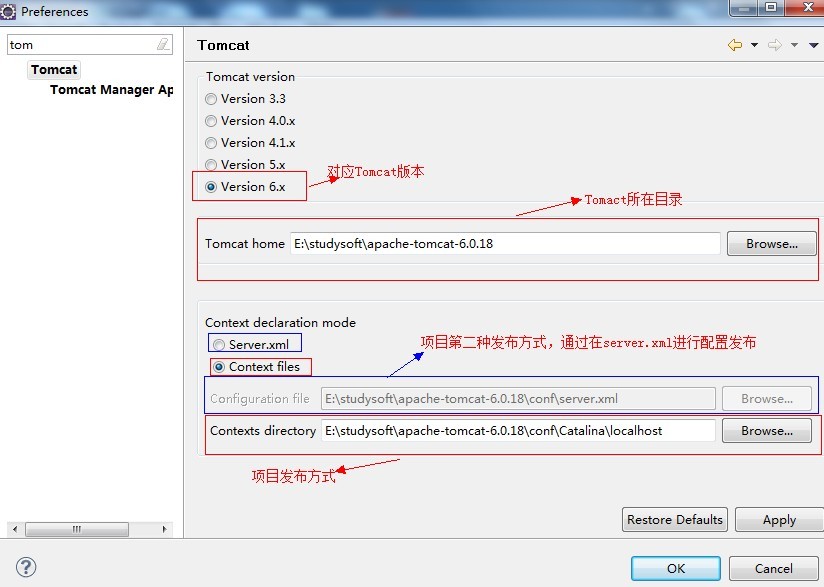This screenshot has width=824, height=587.
Task: Click the Tomcat home label
Action: point(244,244)
